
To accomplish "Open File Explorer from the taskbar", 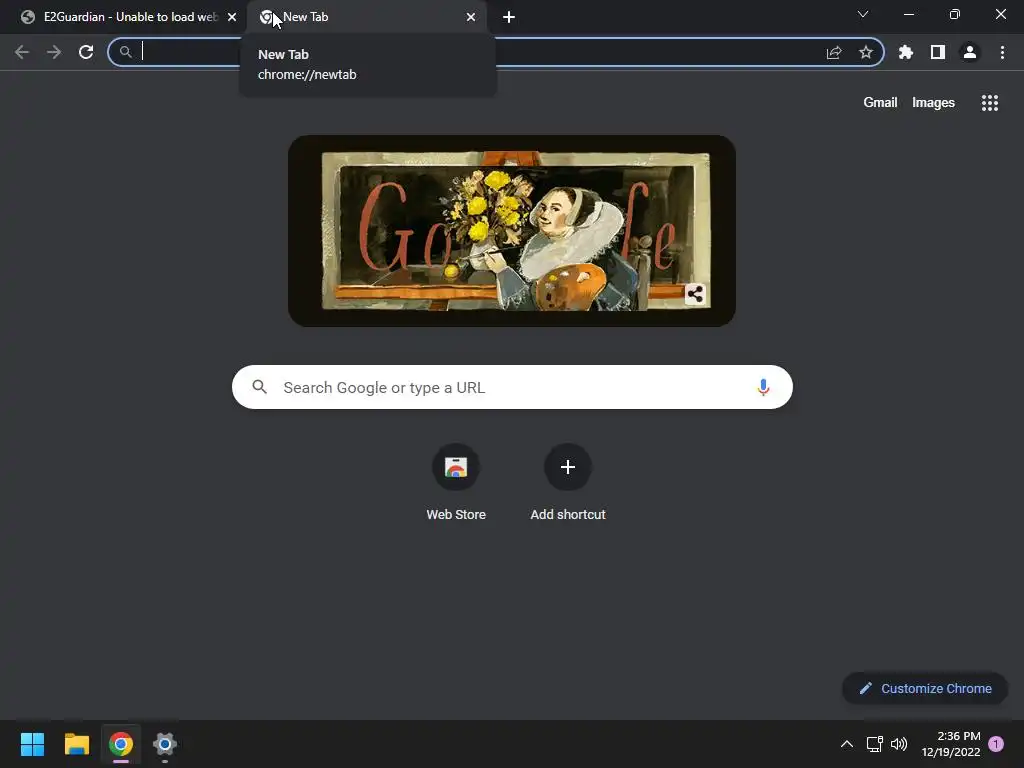I will point(76,744).
